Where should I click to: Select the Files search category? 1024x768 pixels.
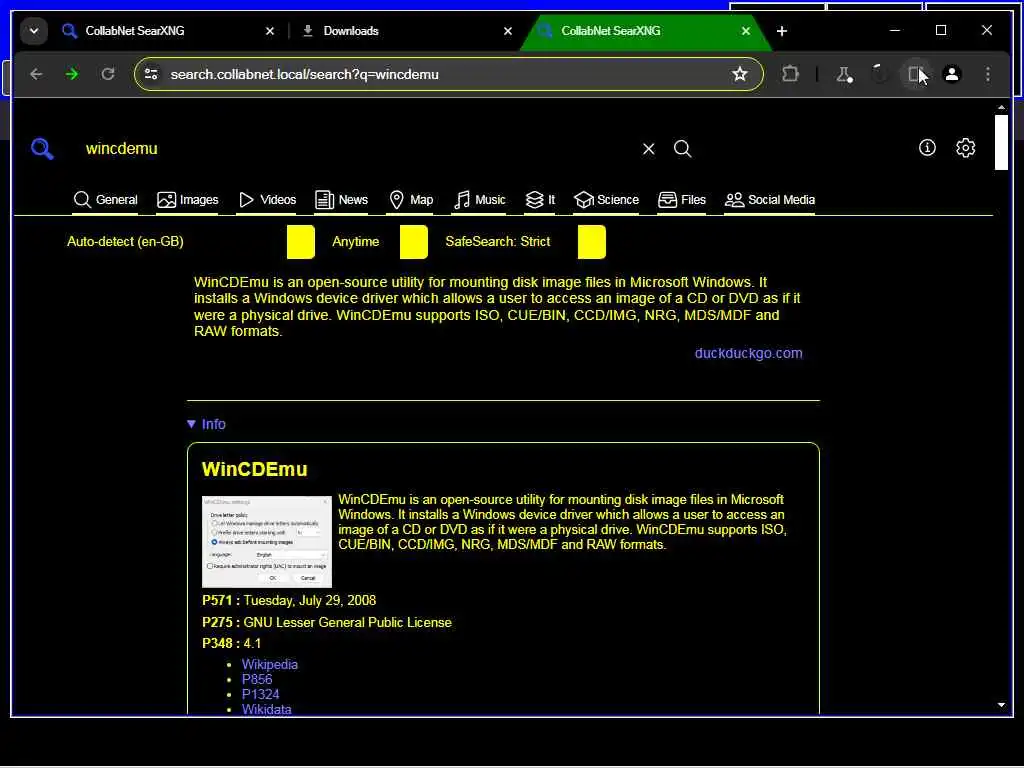[x=682, y=200]
